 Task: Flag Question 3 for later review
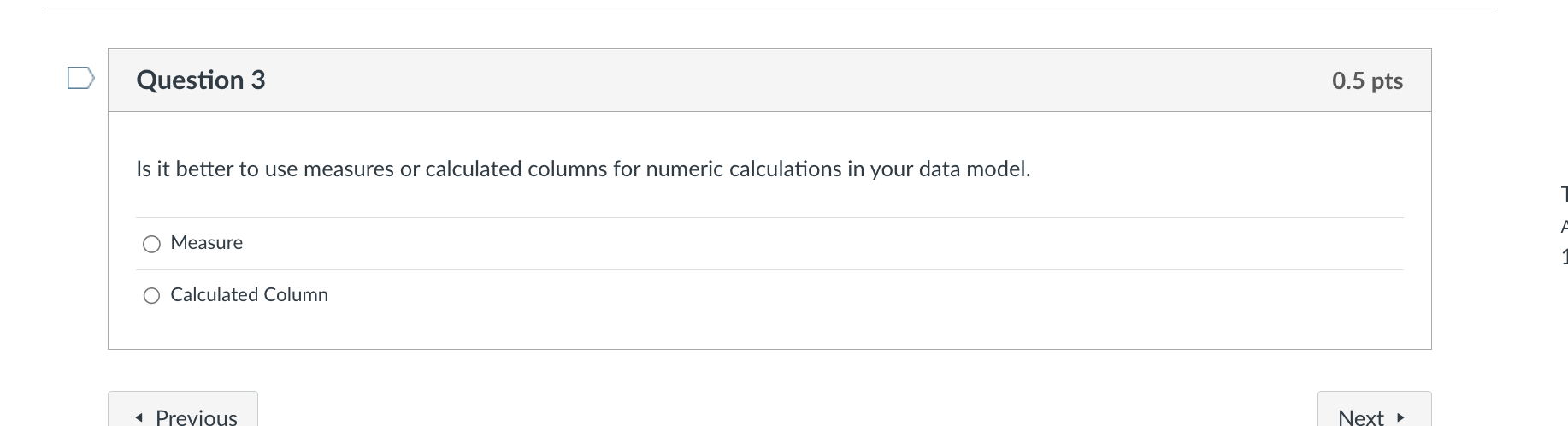[x=80, y=78]
